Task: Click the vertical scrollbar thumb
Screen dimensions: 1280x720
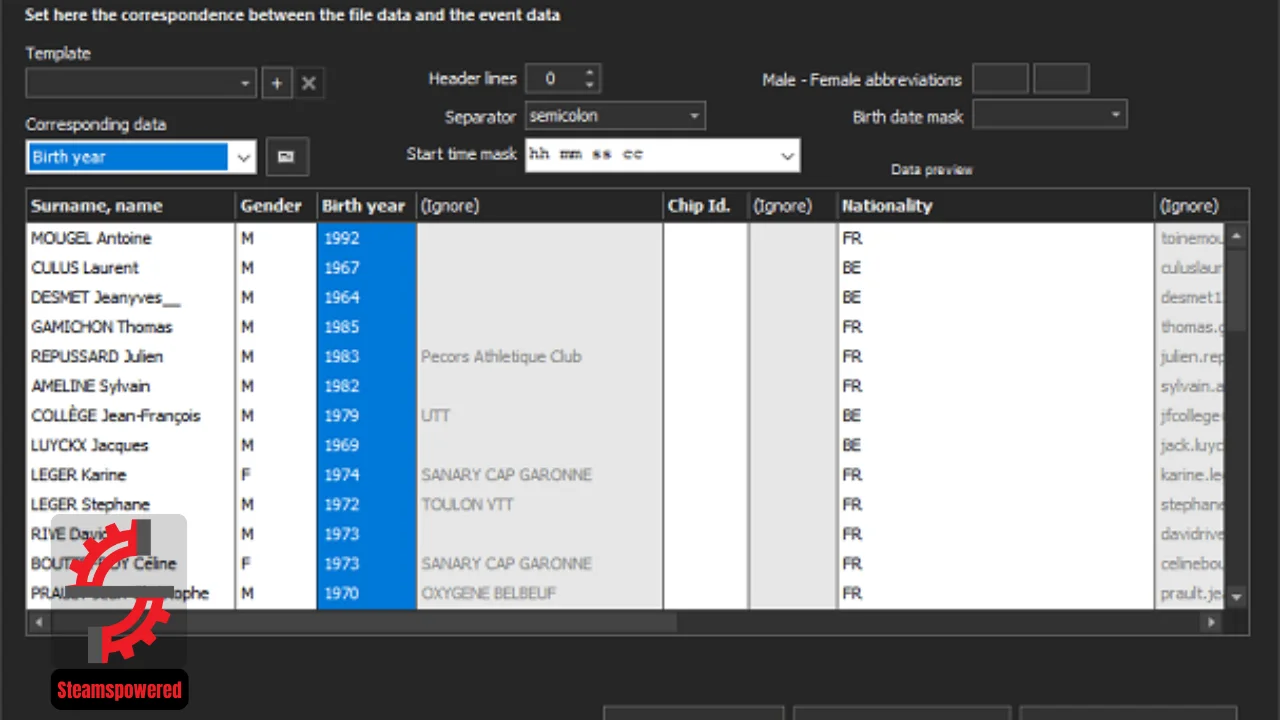Action: point(1237,290)
